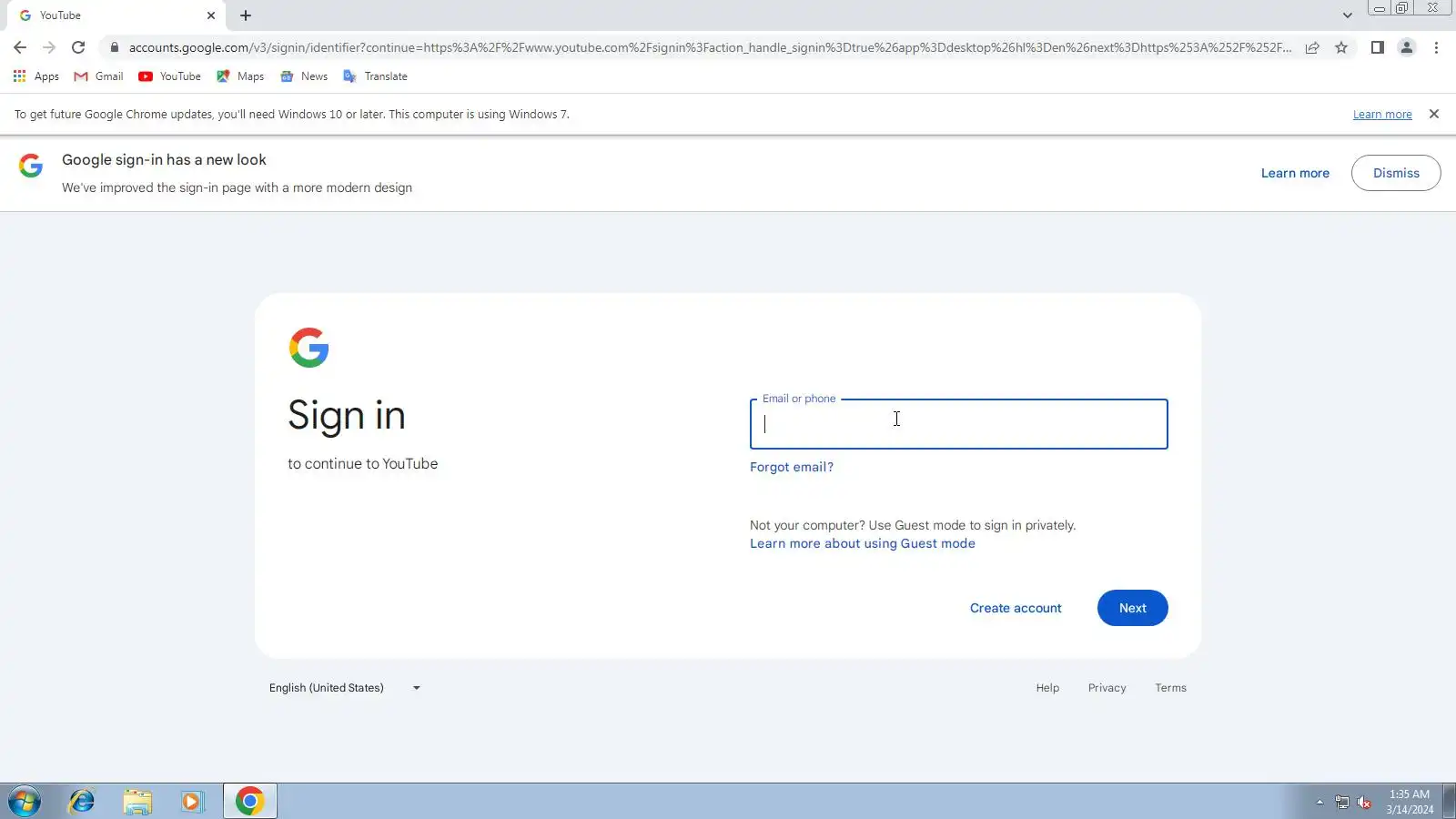1456x819 pixels.
Task: Open Windows Explorer from the taskbar
Action: 137,802
